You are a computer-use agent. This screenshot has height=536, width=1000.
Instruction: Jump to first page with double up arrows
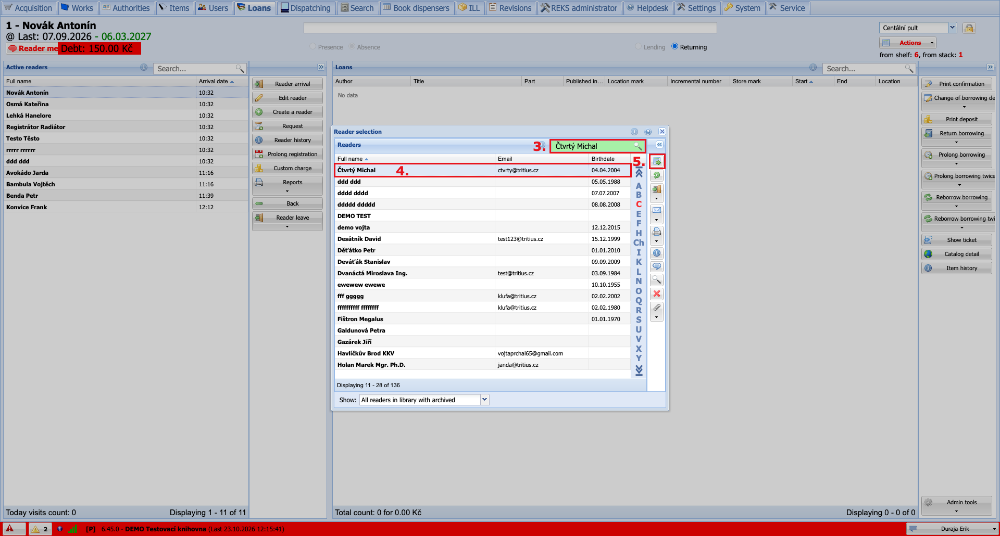pos(638,172)
